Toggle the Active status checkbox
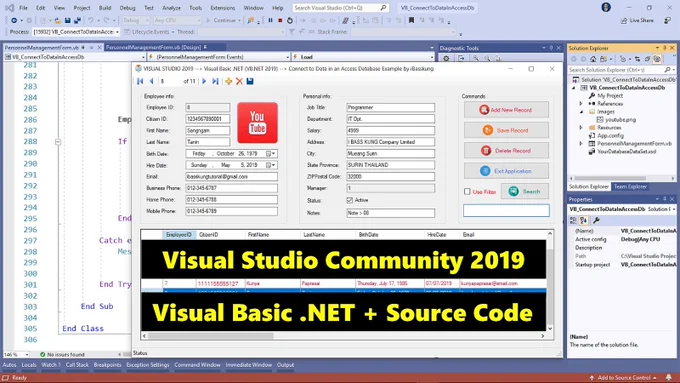The height and width of the screenshot is (383, 680). [x=350, y=200]
